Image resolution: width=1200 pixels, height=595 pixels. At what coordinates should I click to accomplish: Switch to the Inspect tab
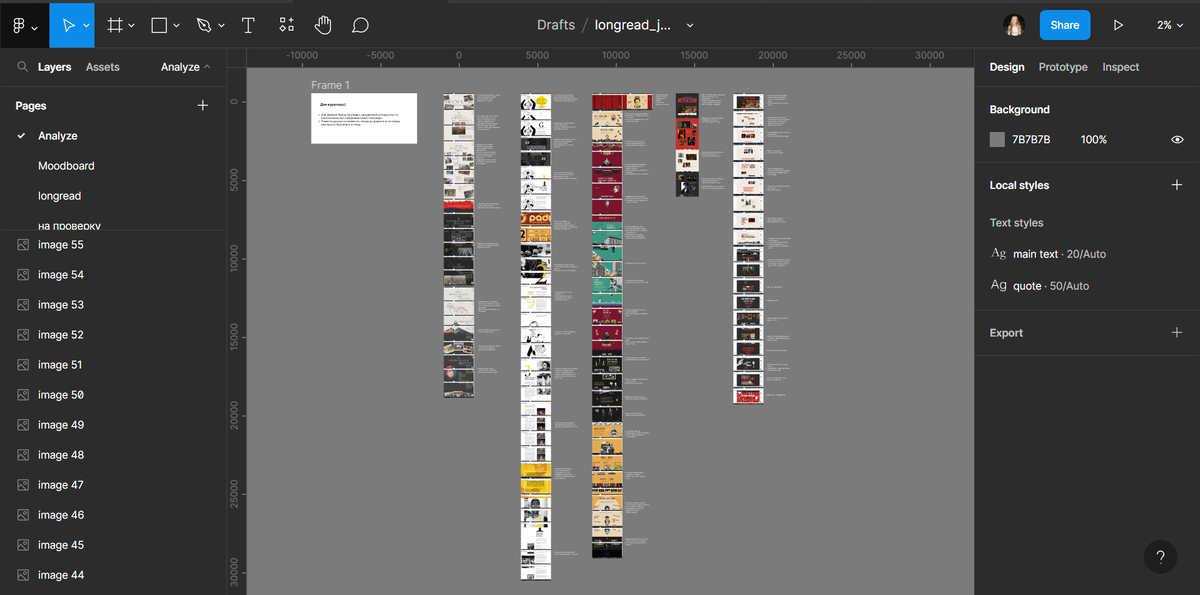1121,67
